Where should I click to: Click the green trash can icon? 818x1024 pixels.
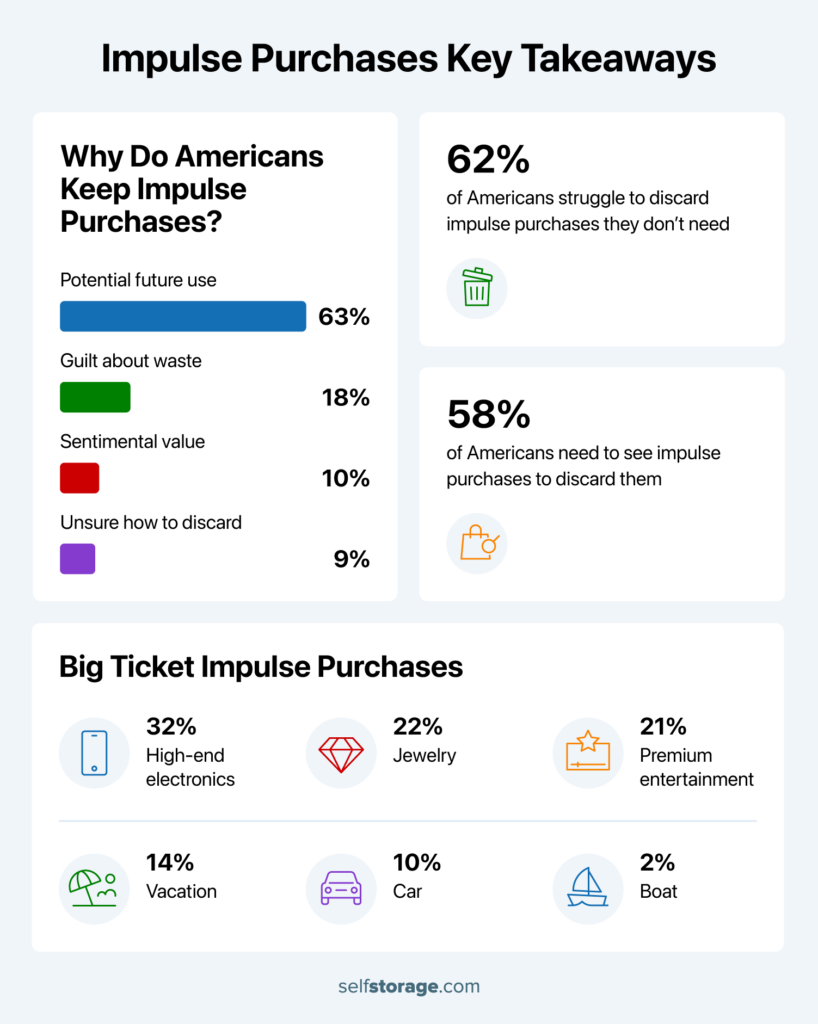tap(477, 288)
